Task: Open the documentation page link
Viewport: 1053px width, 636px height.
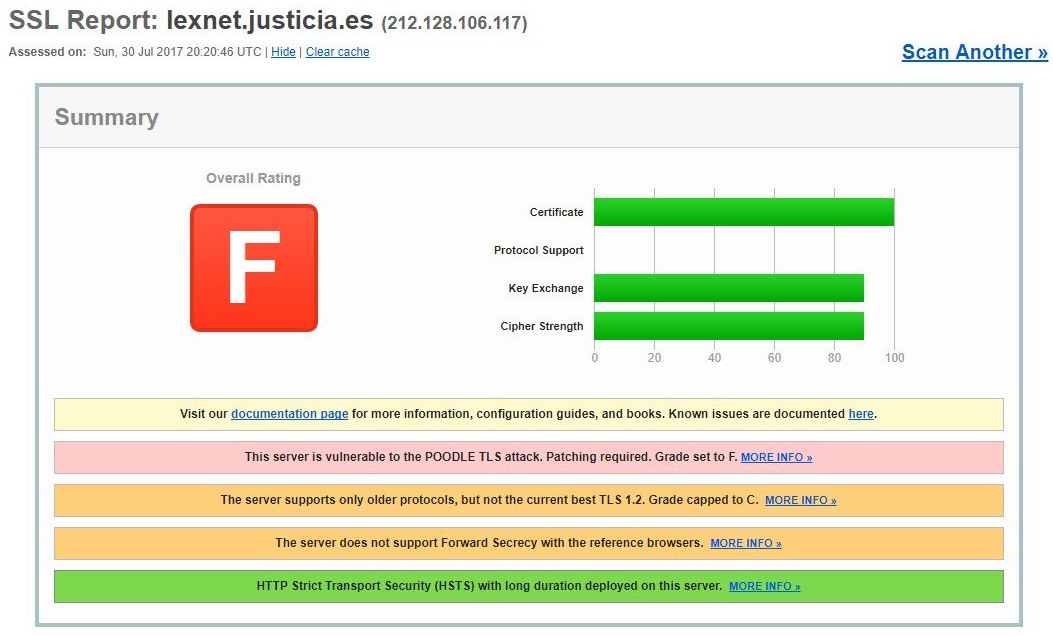Action: (289, 414)
